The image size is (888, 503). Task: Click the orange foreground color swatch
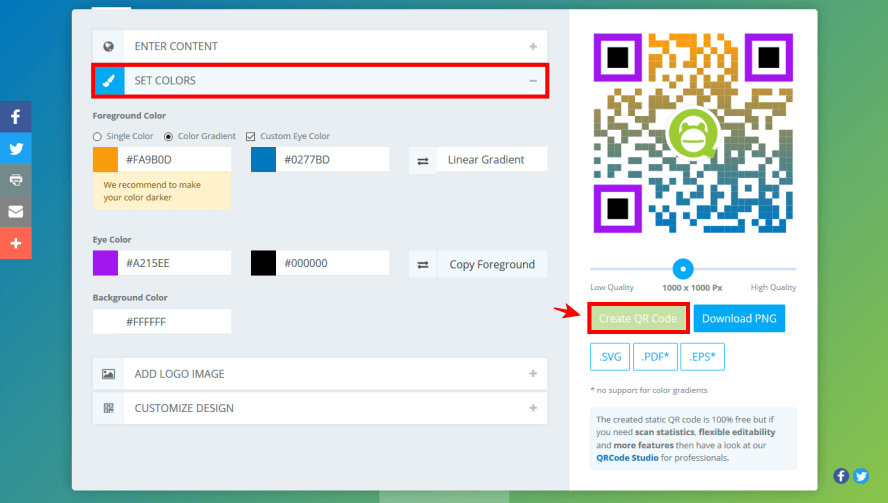click(x=105, y=160)
